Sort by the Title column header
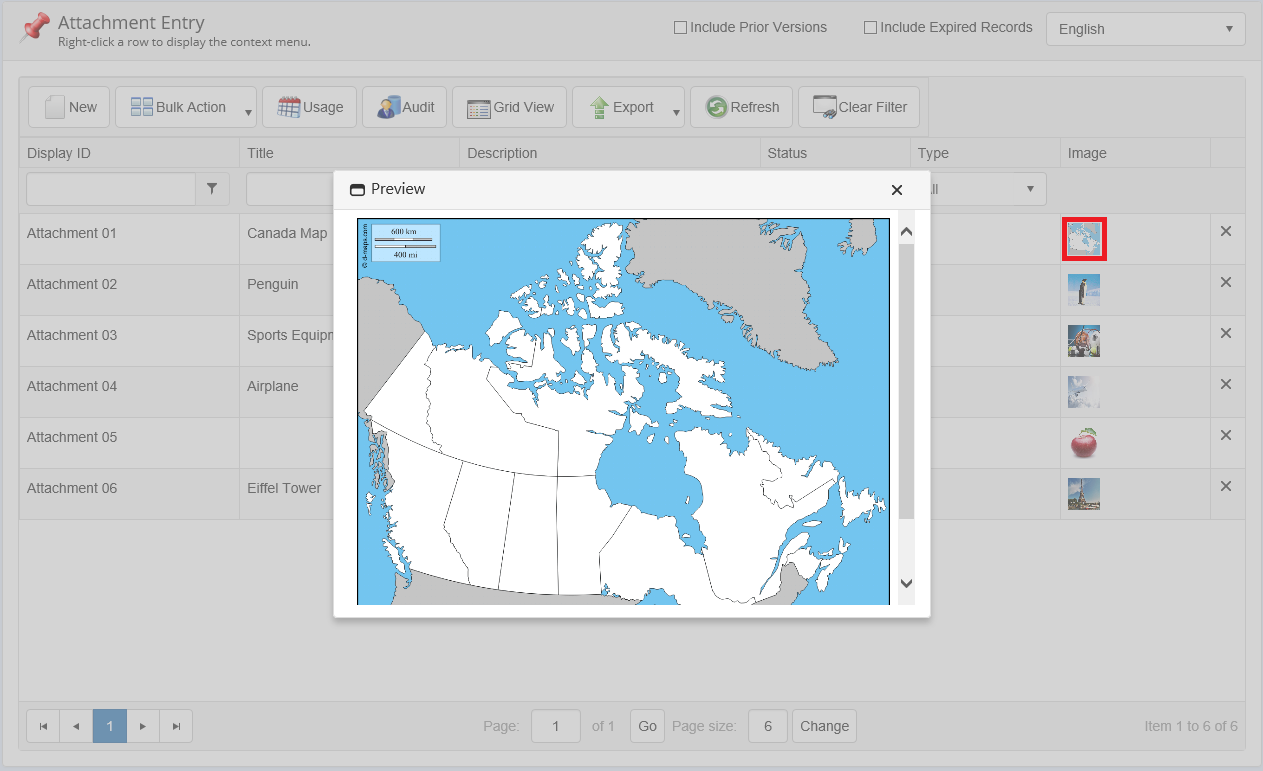The width and height of the screenshot is (1263, 771). (261, 153)
